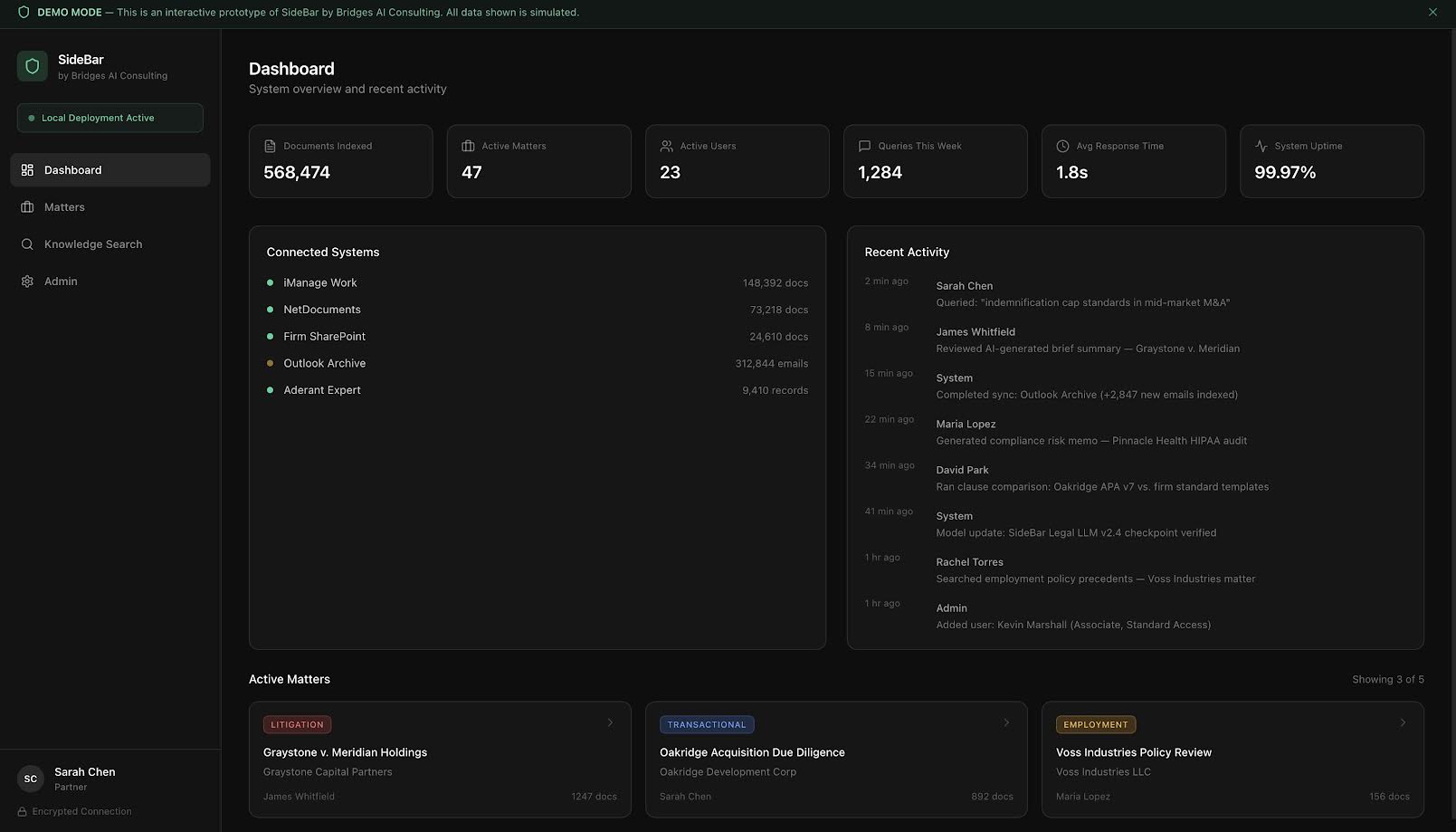
Task: Open Voss Industries Policy Review chevron arrow
Action: coord(1403,722)
